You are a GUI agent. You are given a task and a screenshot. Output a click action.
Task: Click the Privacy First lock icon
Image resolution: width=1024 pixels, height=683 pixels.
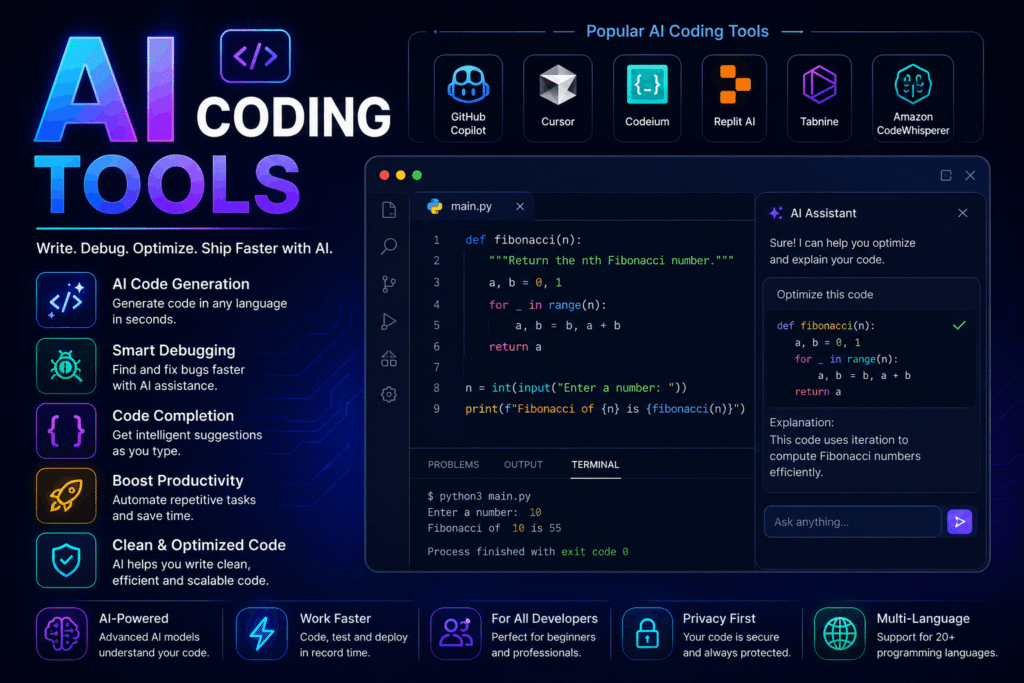click(x=647, y=633)
